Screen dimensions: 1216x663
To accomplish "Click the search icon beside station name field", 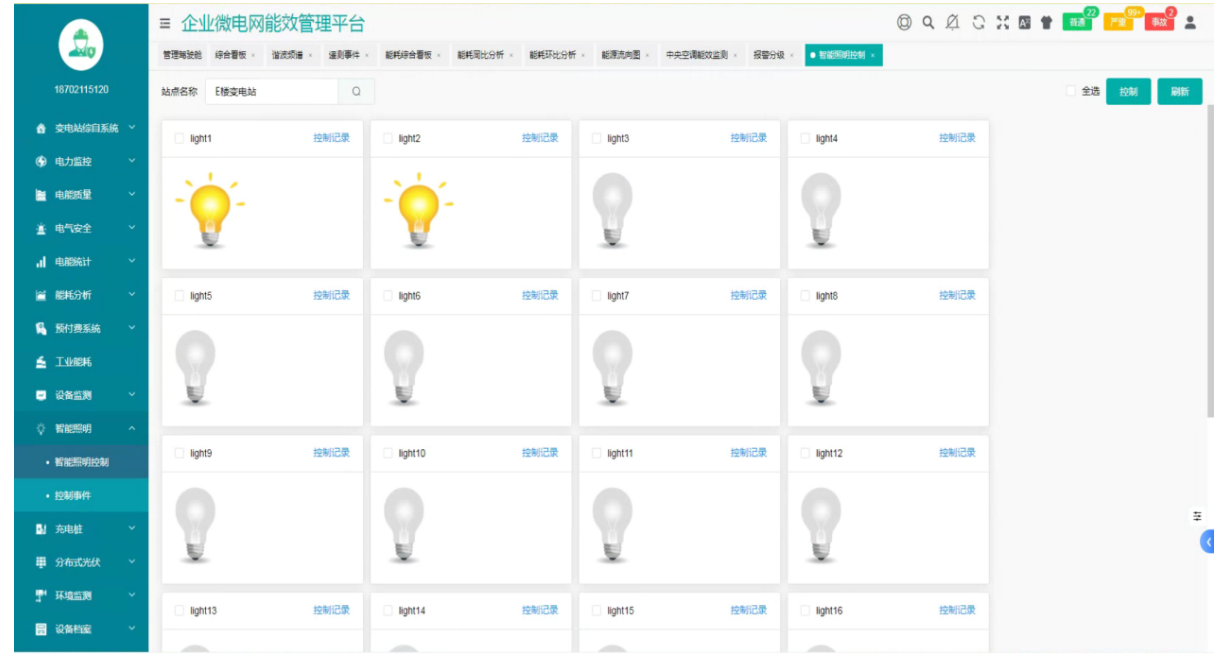I will 356,92.
